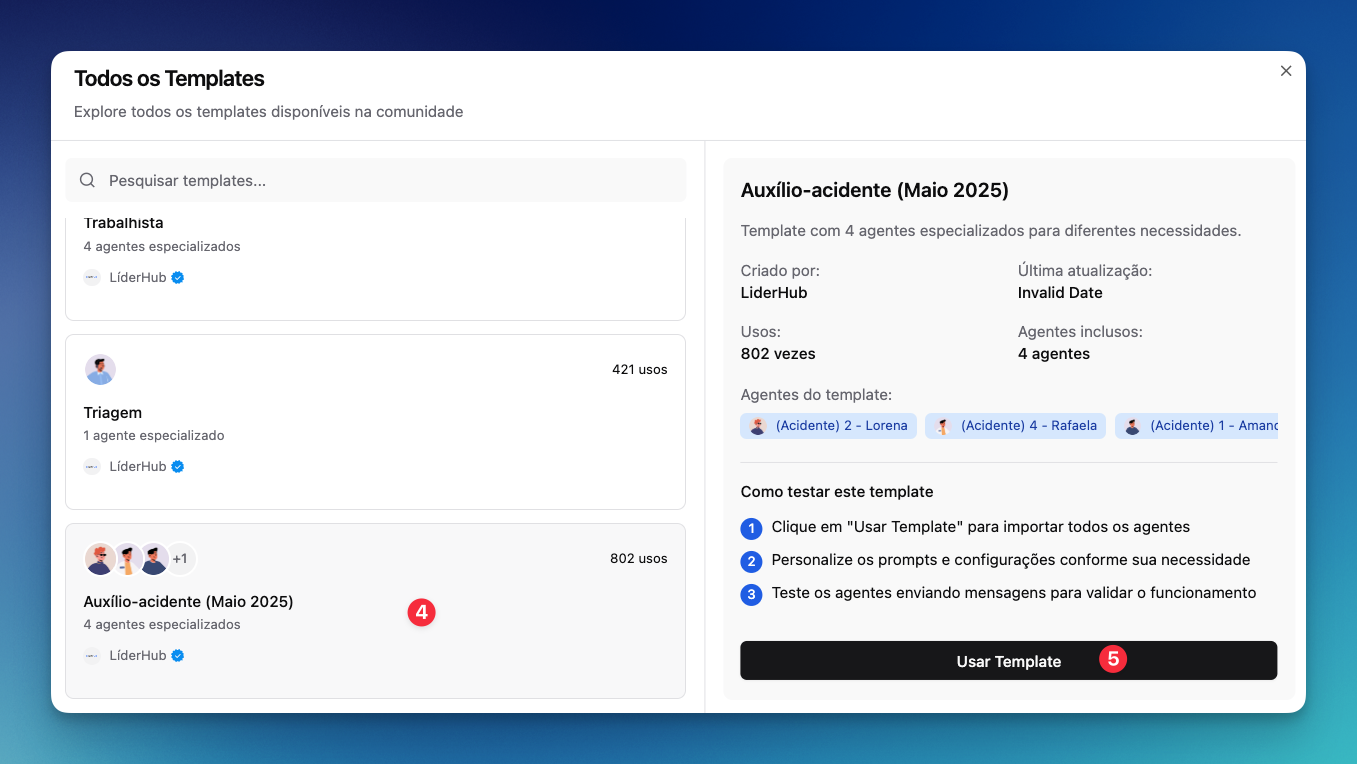Click the LíderHub logo in the Auxílio-acidente card
Image resolution: width=1357 pixels, height=764 pixels.
coord(92,656)
